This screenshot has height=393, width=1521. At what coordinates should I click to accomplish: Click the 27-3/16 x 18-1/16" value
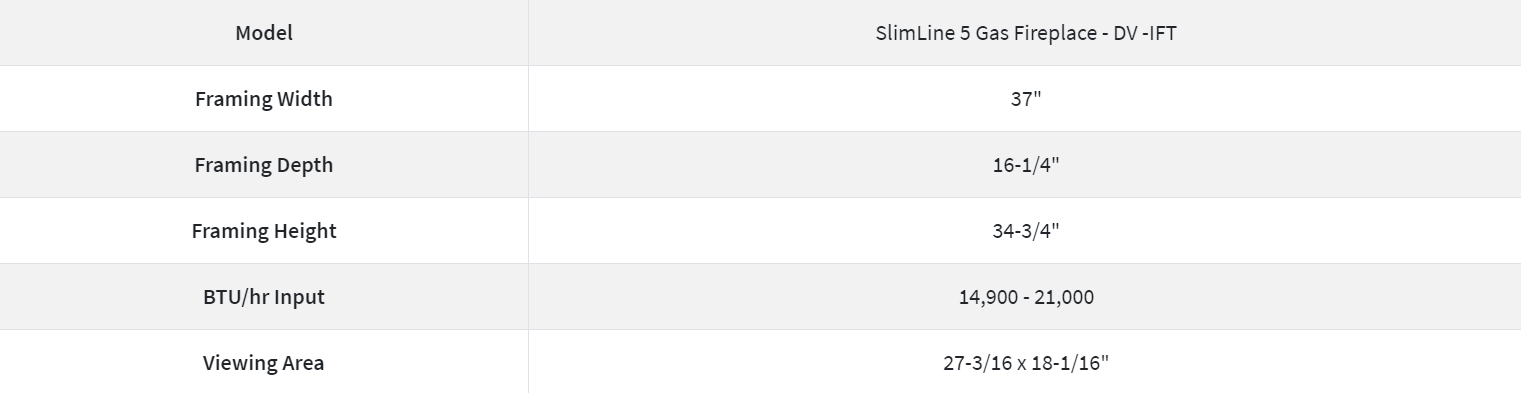tap(1025, 363)
